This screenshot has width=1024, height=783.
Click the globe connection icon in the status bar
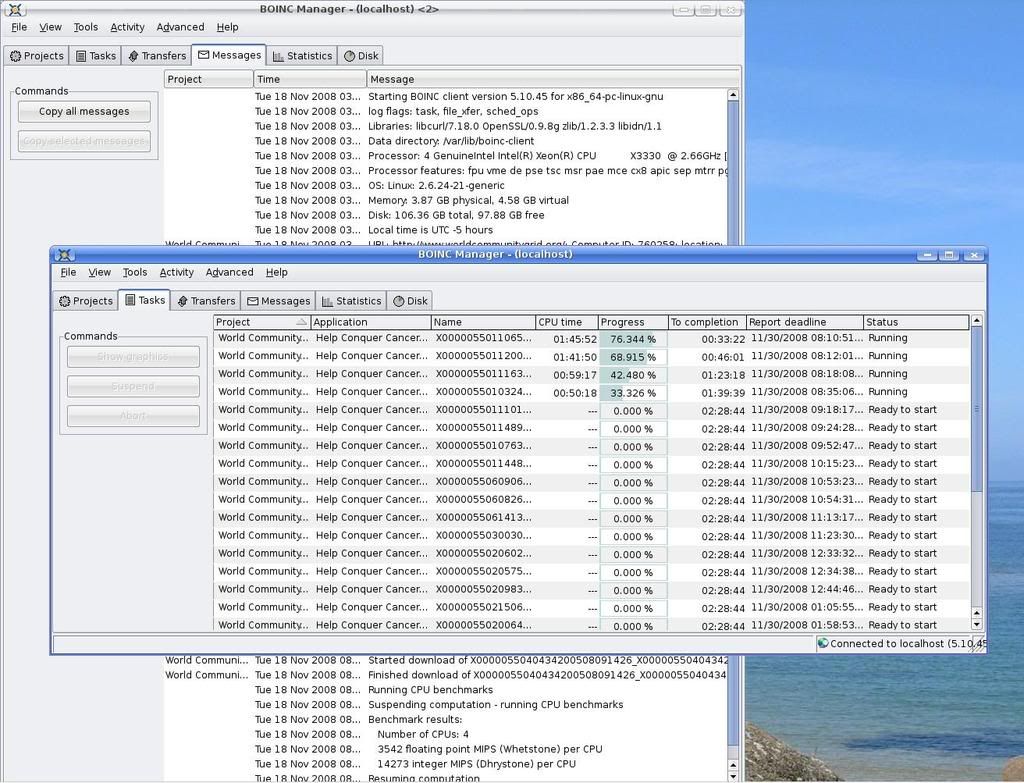click(x=823, y=643)
